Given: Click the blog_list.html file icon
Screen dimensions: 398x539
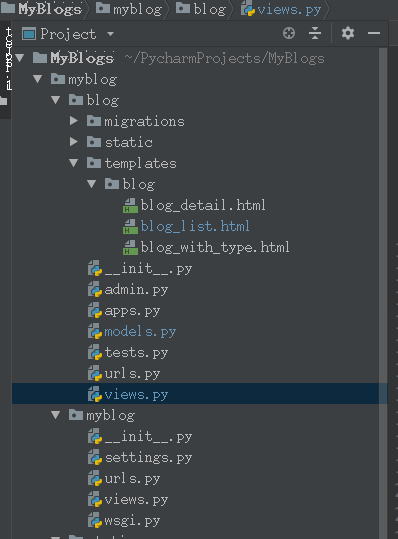Looking at the screenshot, I should coord(130,226).
